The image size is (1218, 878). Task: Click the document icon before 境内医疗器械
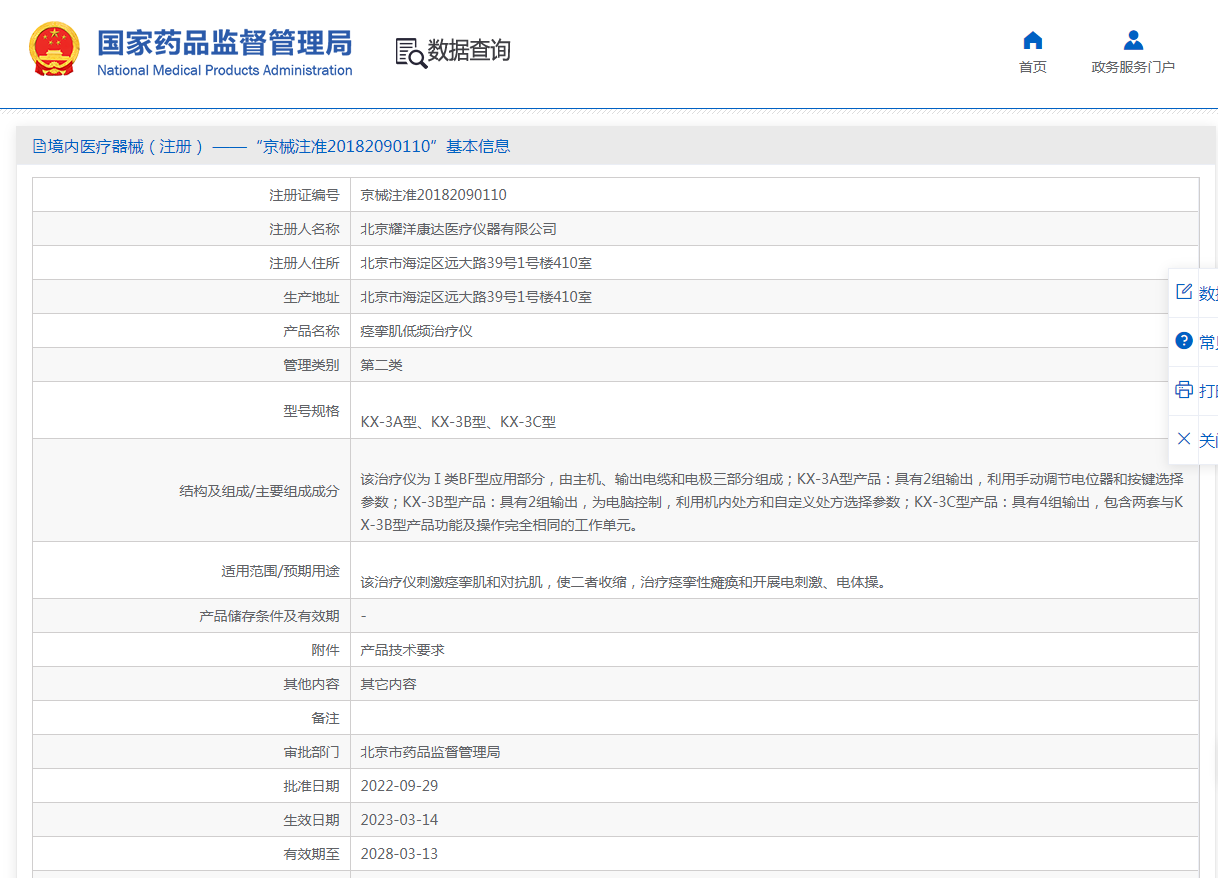point(39,147)
